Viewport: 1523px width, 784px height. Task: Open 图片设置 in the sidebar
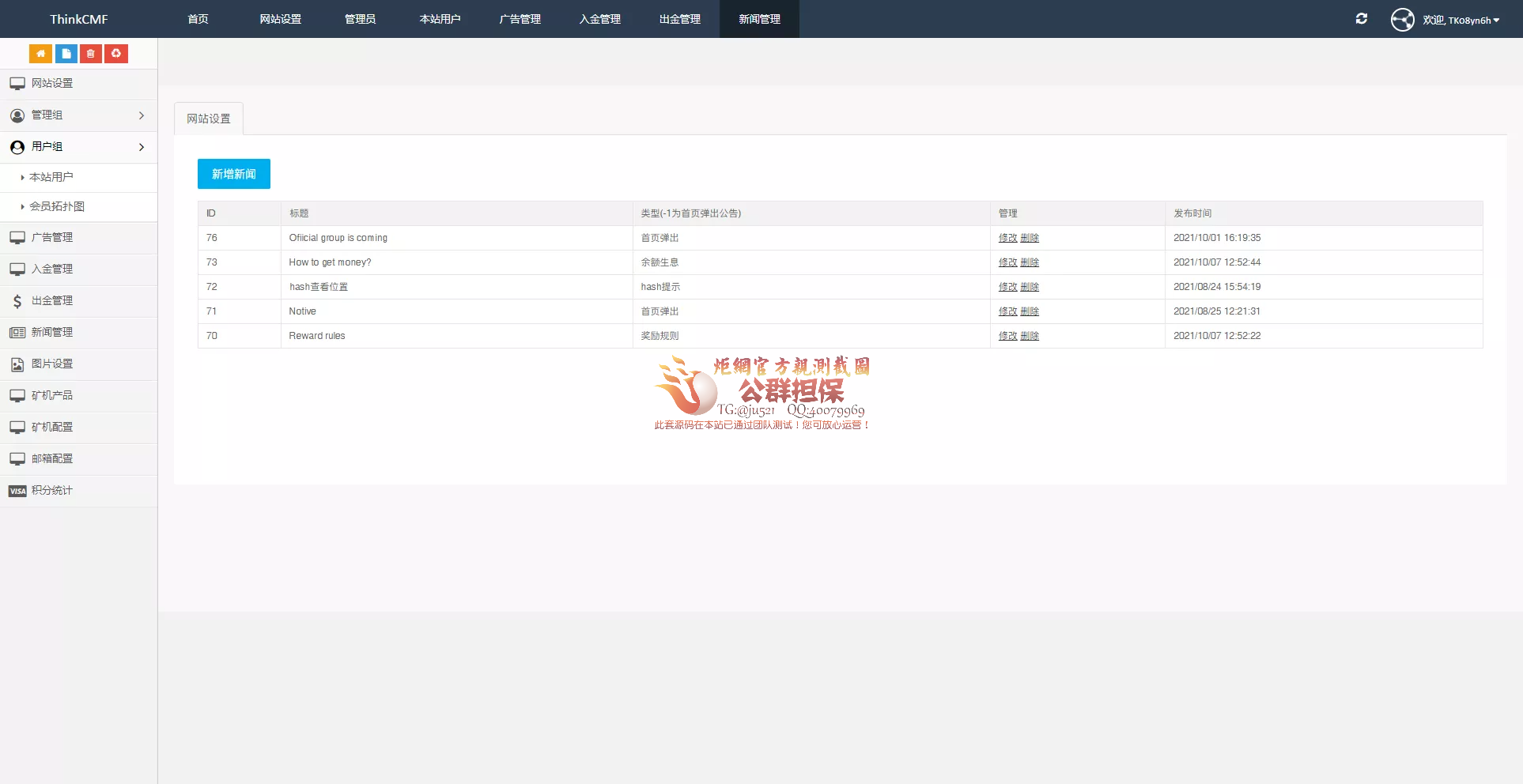(52, 364)
